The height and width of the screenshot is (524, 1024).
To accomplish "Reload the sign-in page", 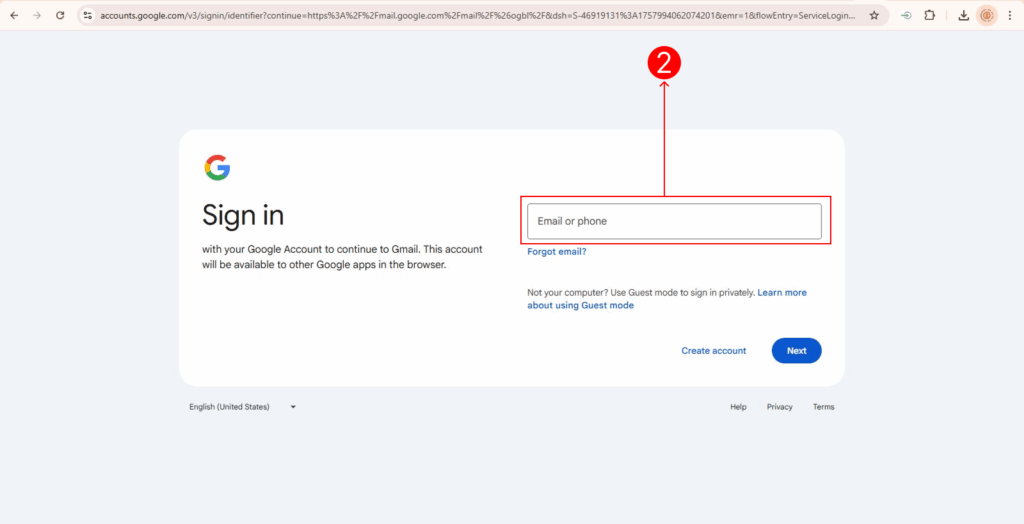I will 60,16.
